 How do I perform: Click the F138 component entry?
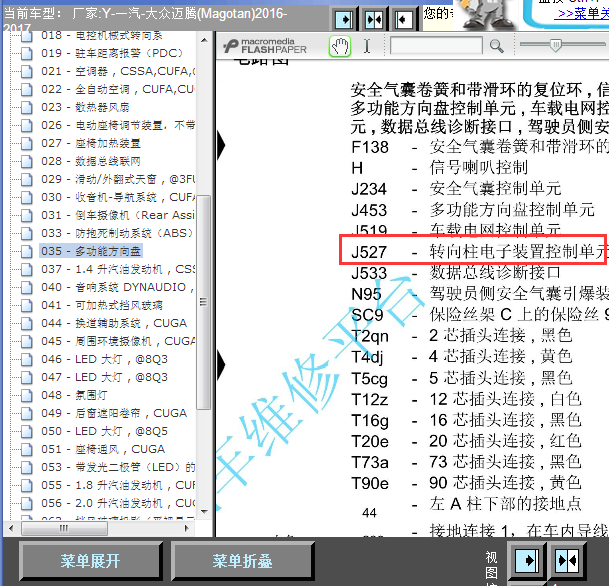(480, 147)
